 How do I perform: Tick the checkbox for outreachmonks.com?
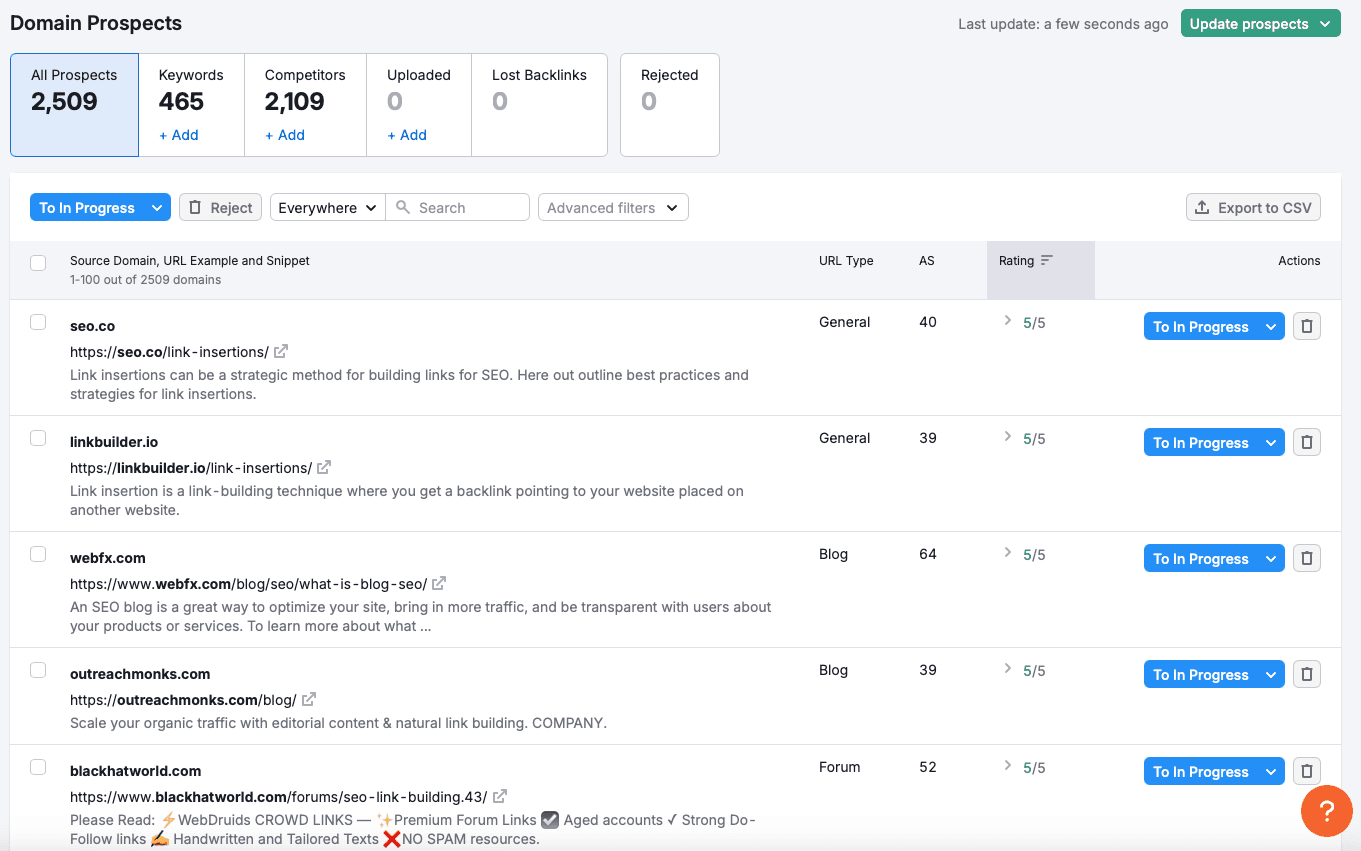[38, 670]
